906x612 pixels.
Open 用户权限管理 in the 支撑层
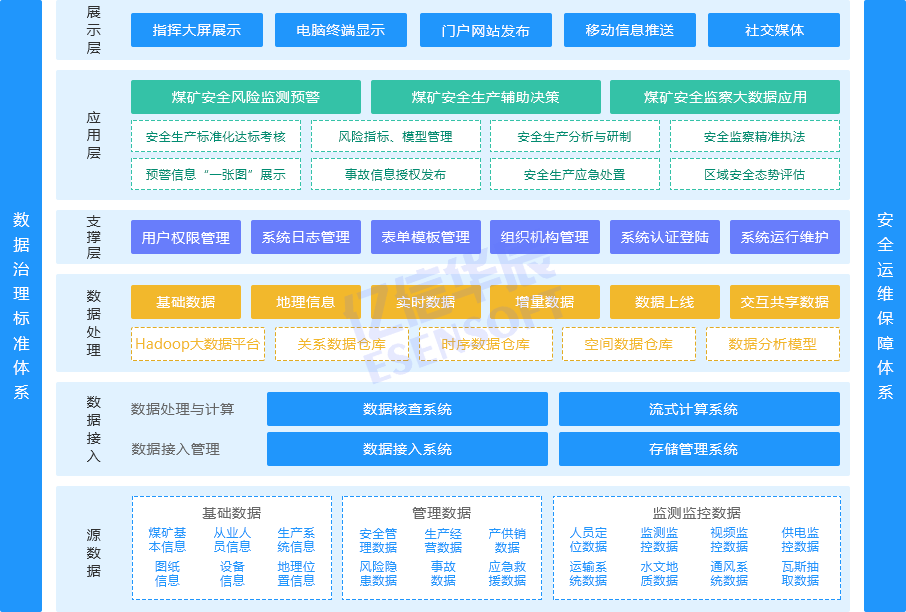coord(186,237)
